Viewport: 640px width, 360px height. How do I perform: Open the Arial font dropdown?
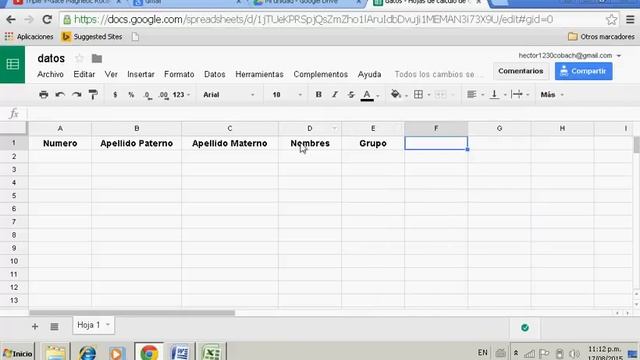[229, 95]
